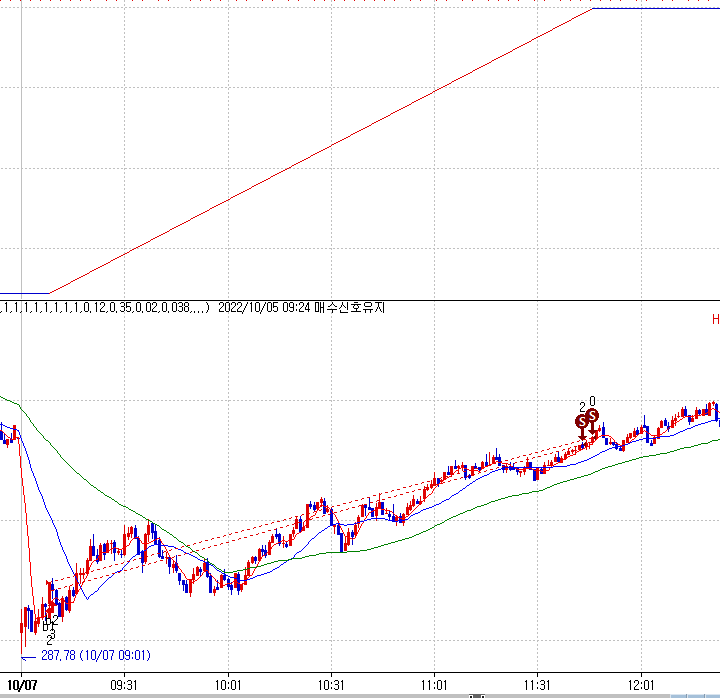Click the 11:31 time axis label

(538, 686)
